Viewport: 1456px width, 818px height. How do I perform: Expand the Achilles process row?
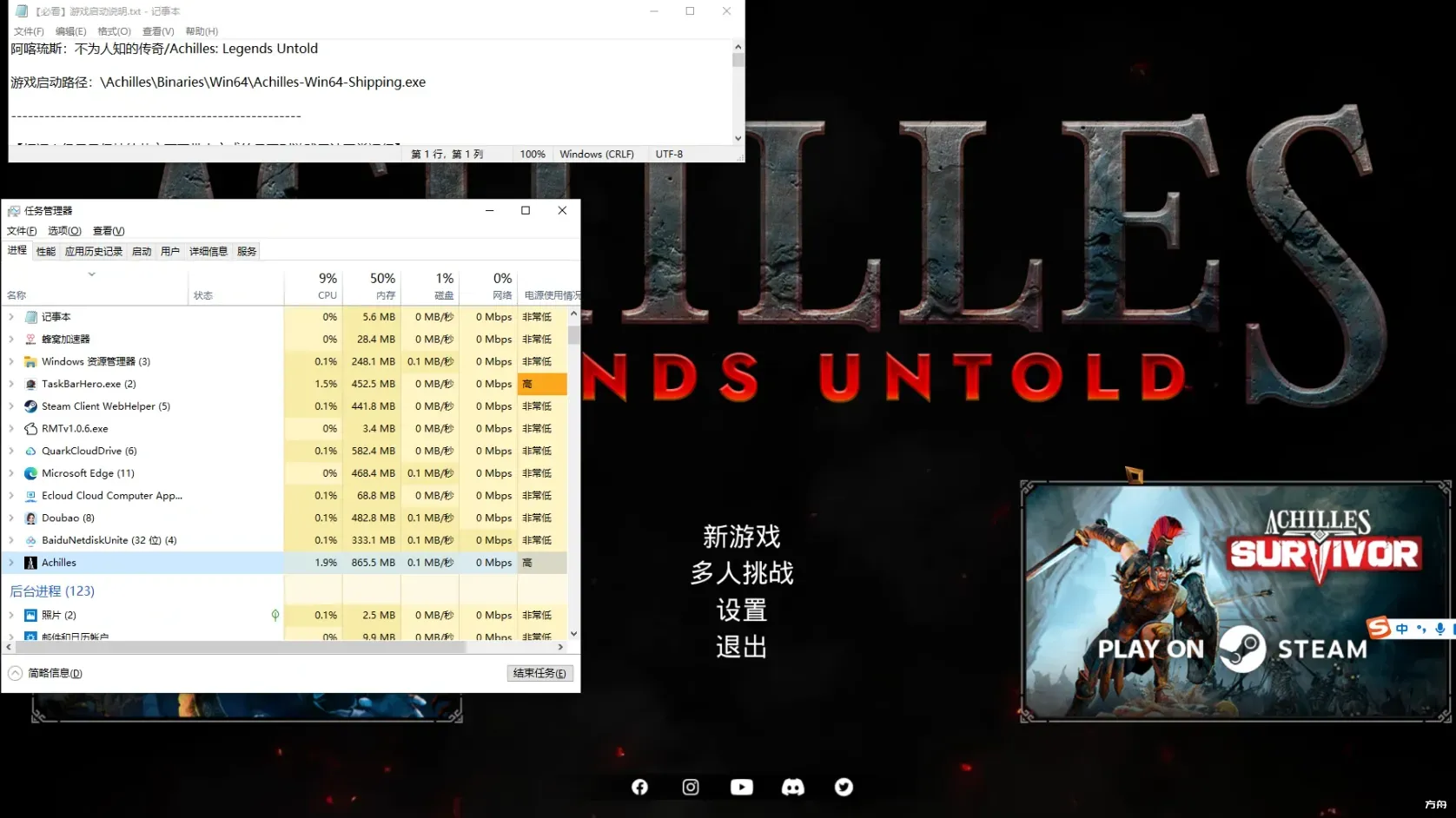pyautogui.click(x=11, y=563)
